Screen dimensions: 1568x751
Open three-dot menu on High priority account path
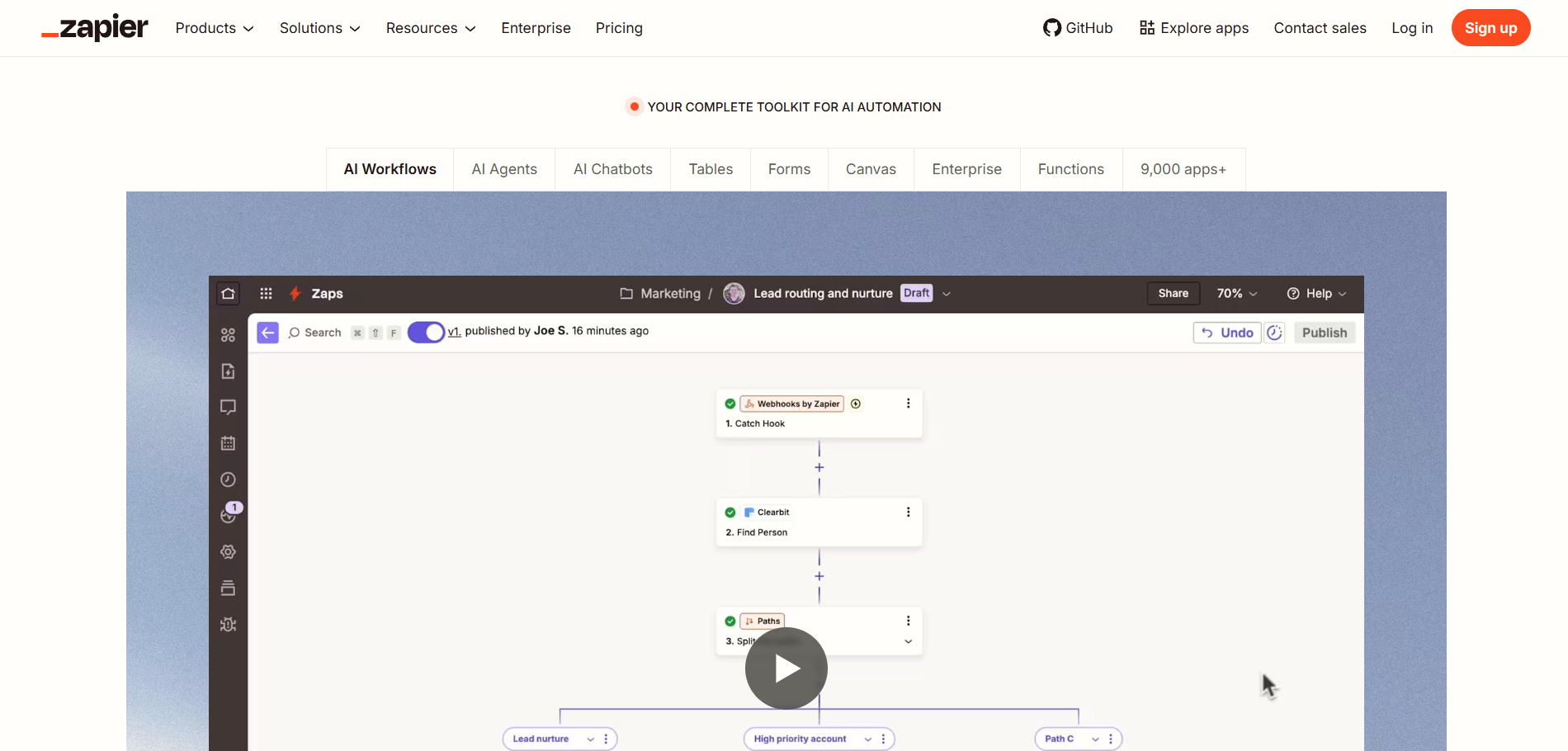(x=883, y=739)
